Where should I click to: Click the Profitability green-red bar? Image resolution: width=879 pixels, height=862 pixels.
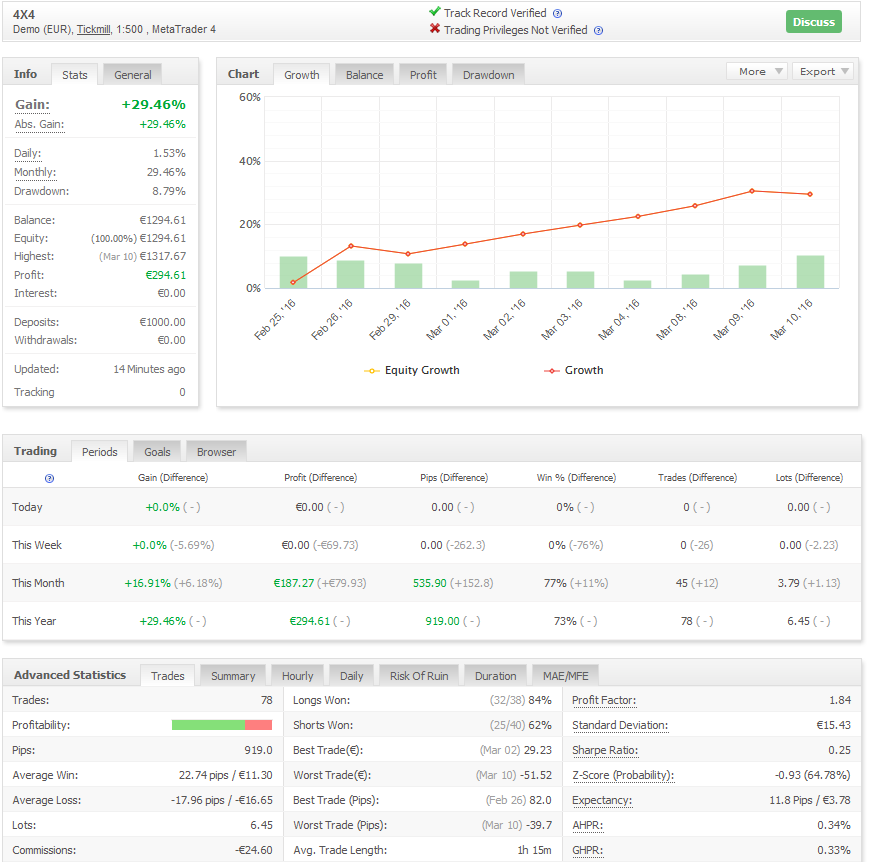click(x=222, y=725)
